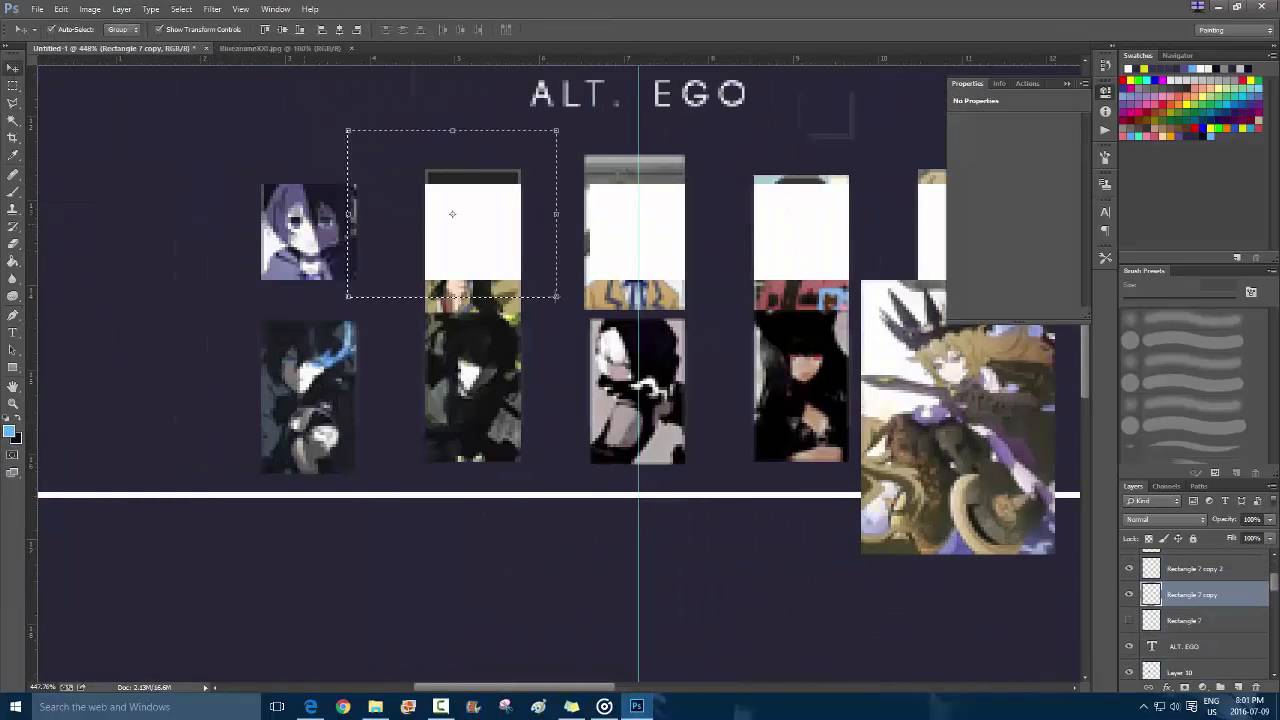Hide the Rectangle 7 copy 2 layer
The image size is (1280, 720).
1129,568
